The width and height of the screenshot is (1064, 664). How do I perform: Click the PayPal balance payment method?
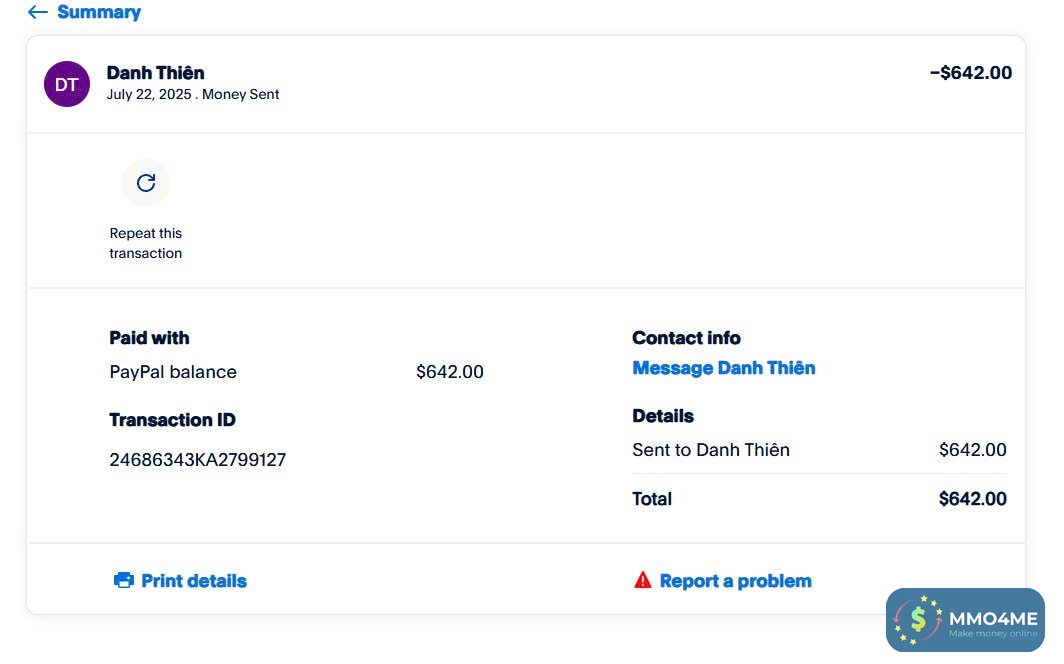click(x=173, y=372)
